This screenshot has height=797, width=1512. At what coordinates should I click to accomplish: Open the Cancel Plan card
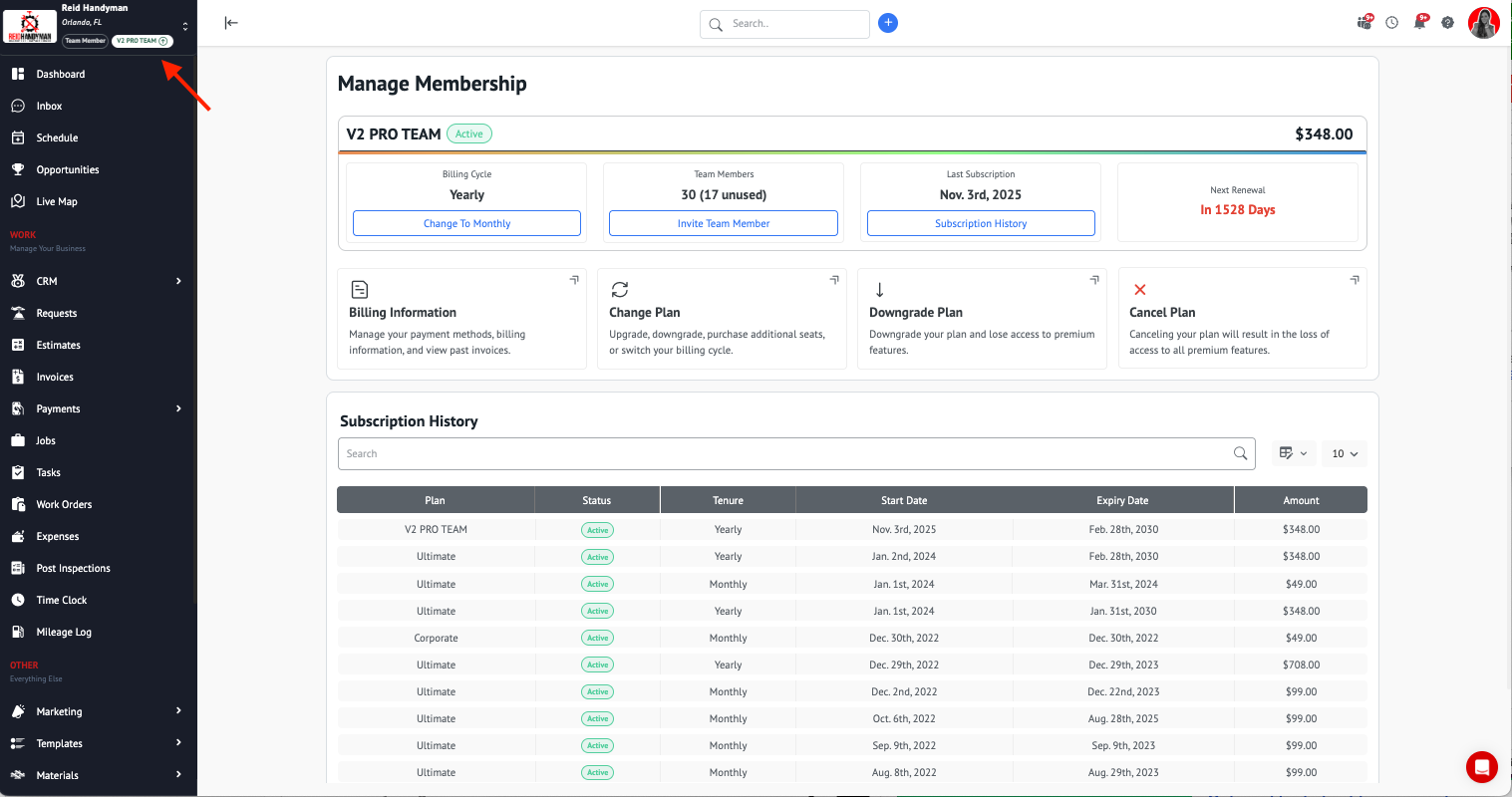(x=1242, y=319)
